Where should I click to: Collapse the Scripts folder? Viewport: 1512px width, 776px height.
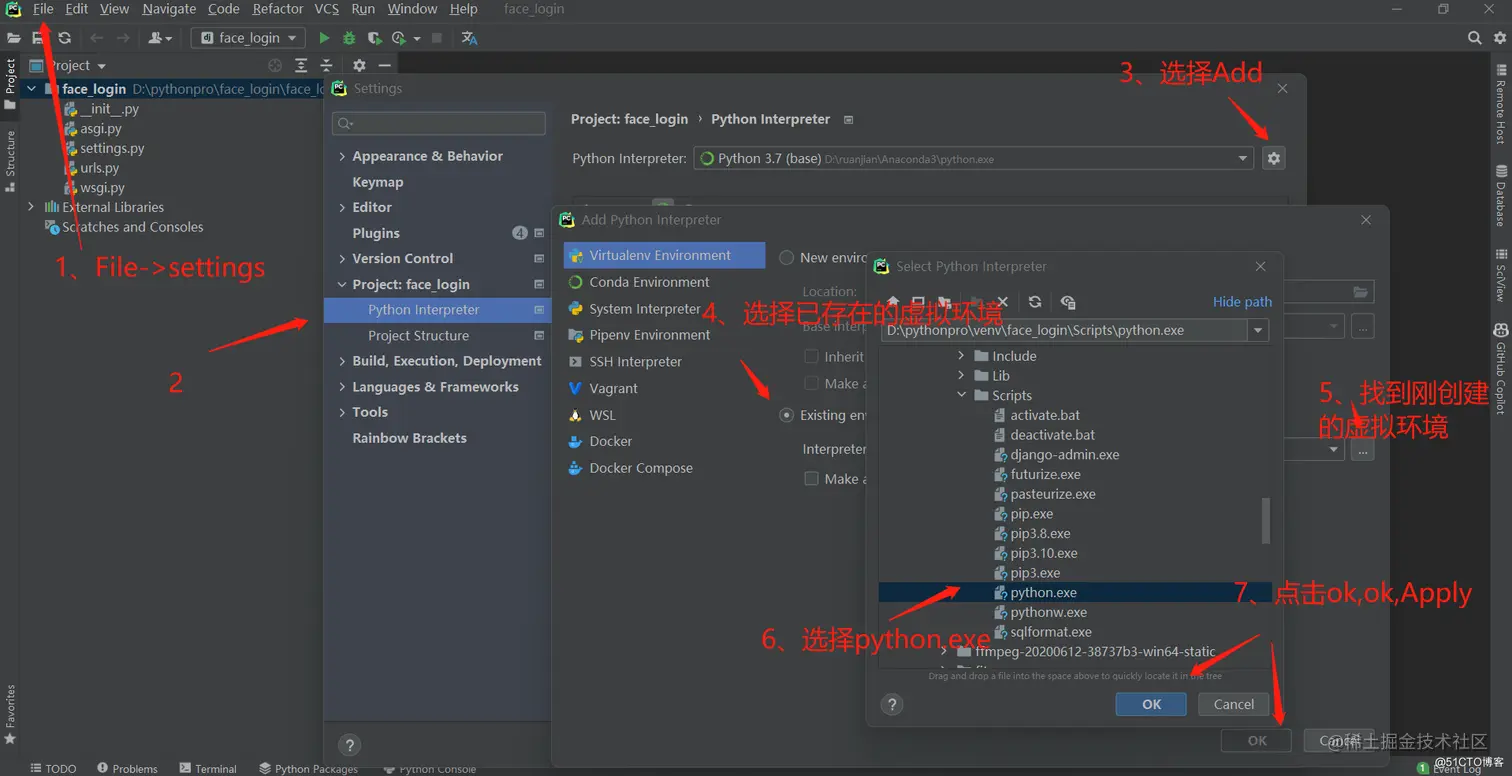coord(961,396)
